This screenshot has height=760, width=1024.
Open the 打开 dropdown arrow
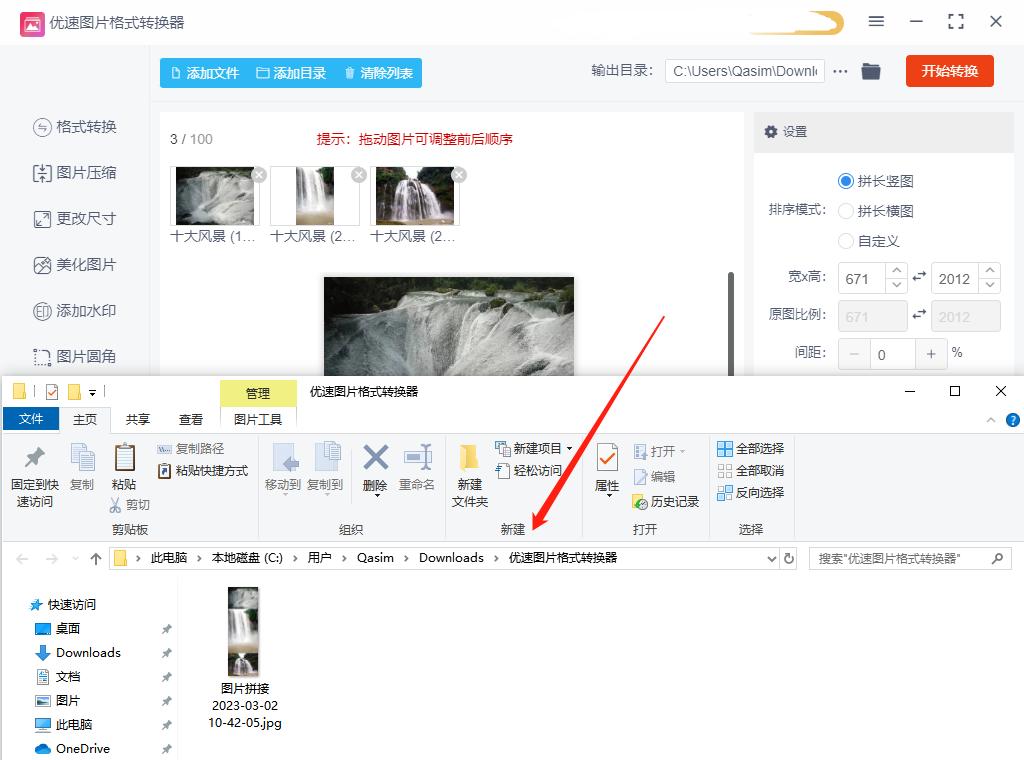(x=684, y=450)
